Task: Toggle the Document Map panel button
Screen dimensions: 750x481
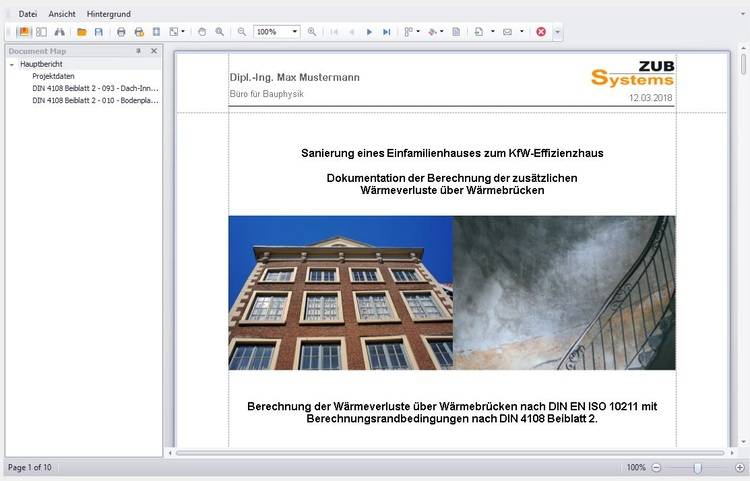Action: (x=25, y=32)
